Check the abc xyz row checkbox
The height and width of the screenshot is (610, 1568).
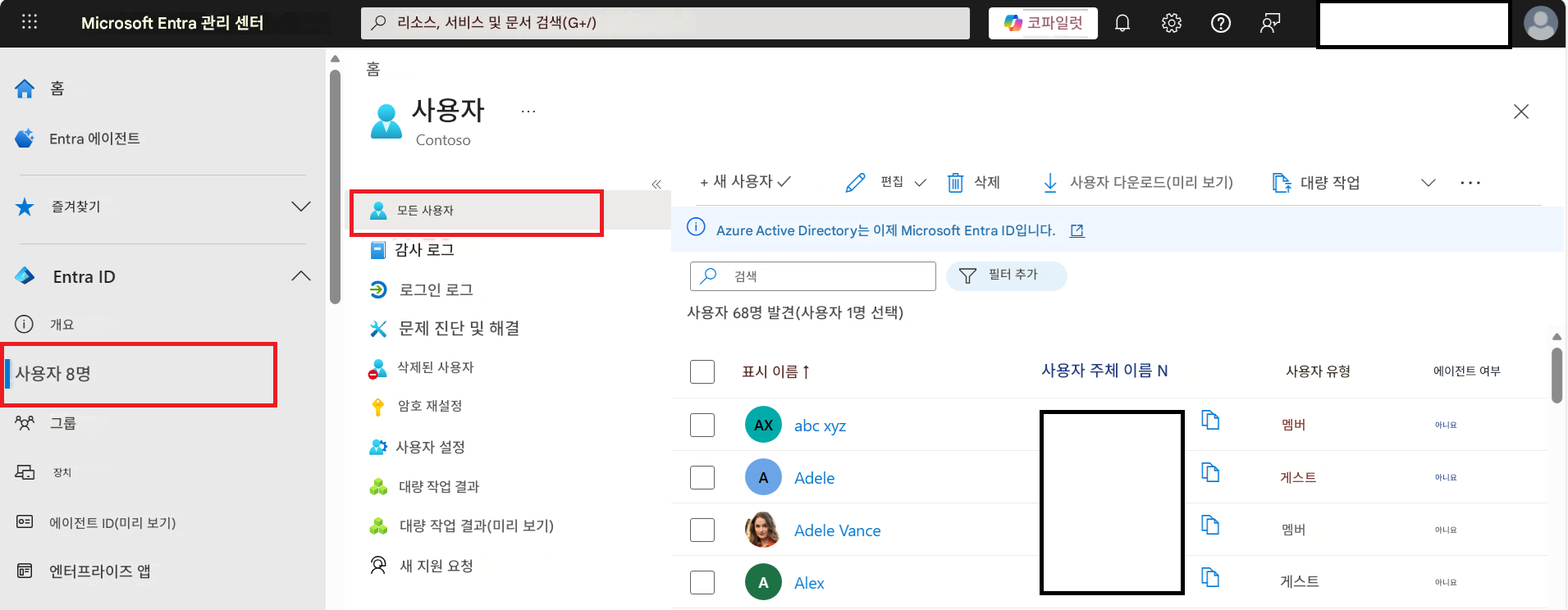point(702,425)
